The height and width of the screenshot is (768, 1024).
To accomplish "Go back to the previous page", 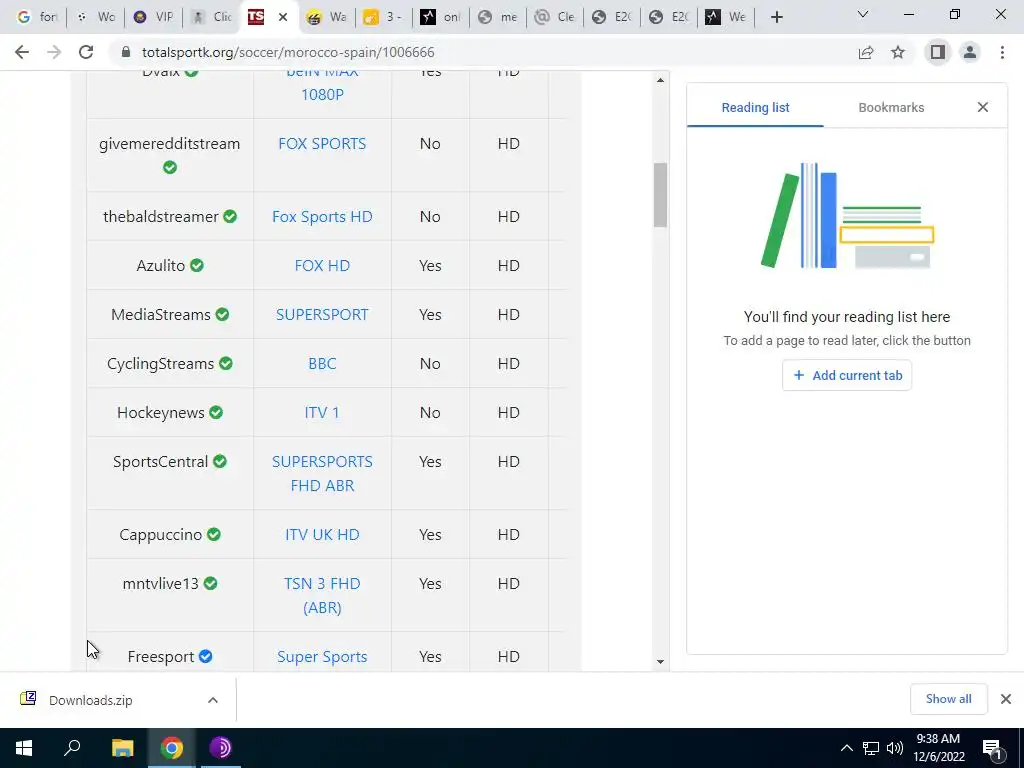I will [22, 52].
